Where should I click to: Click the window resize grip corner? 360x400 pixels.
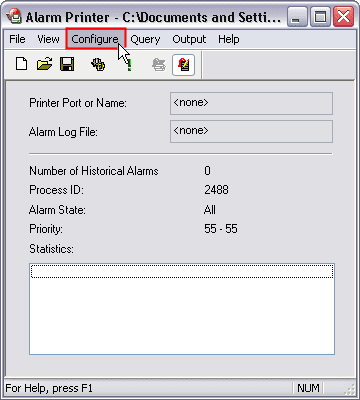click(350, 388)
